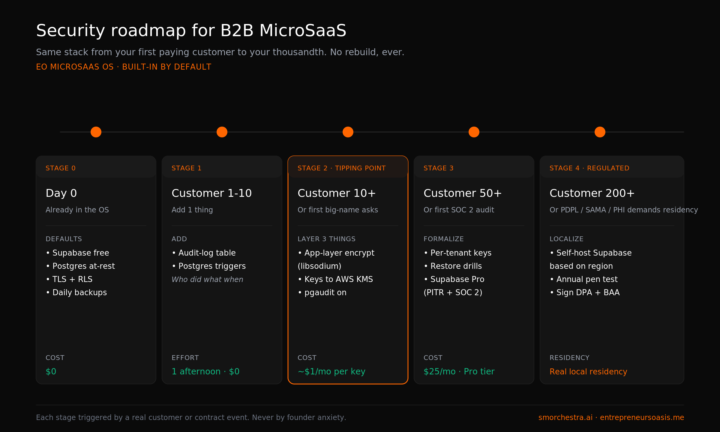
Task: Click the ~$1/mo per key cost
Action: (x=332, y=371)
